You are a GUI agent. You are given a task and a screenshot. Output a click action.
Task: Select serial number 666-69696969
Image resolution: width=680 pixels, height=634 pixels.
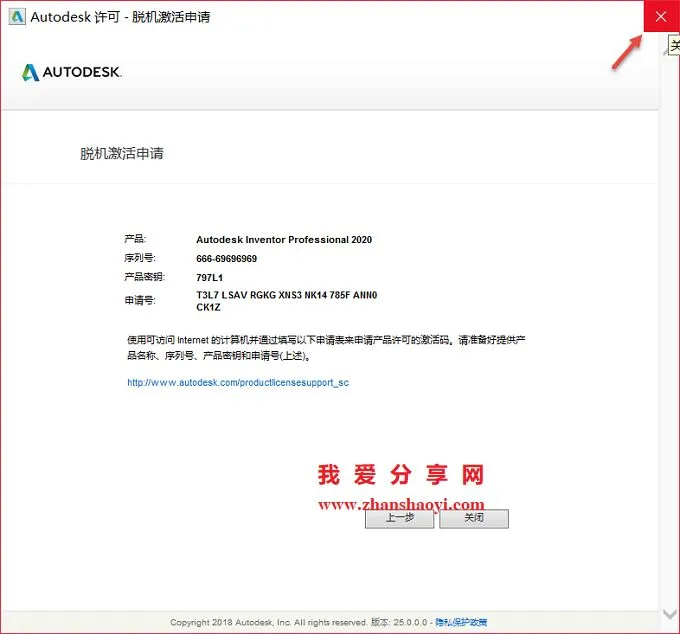click(226, 258)
